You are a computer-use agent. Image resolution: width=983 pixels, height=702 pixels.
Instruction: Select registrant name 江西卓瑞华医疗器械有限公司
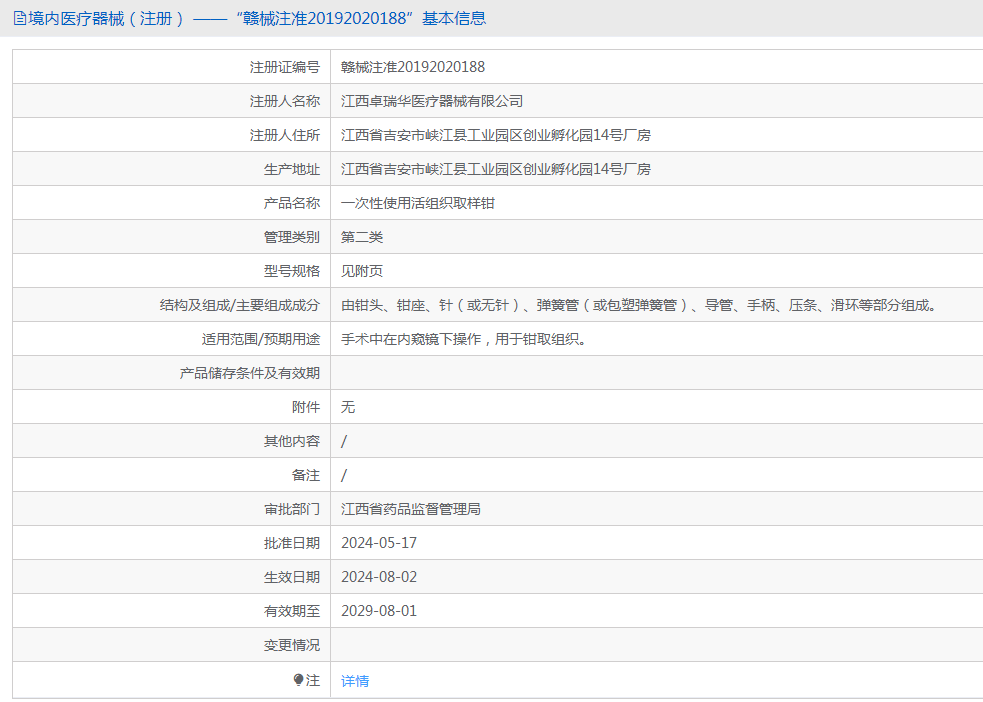click(x=432, y=101)
